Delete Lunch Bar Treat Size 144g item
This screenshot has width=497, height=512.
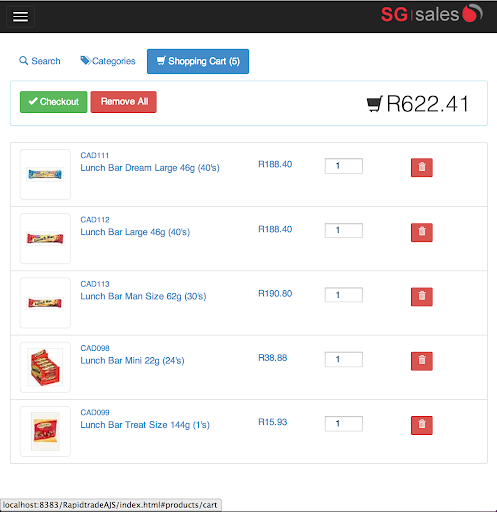click(x=421, y=425)
